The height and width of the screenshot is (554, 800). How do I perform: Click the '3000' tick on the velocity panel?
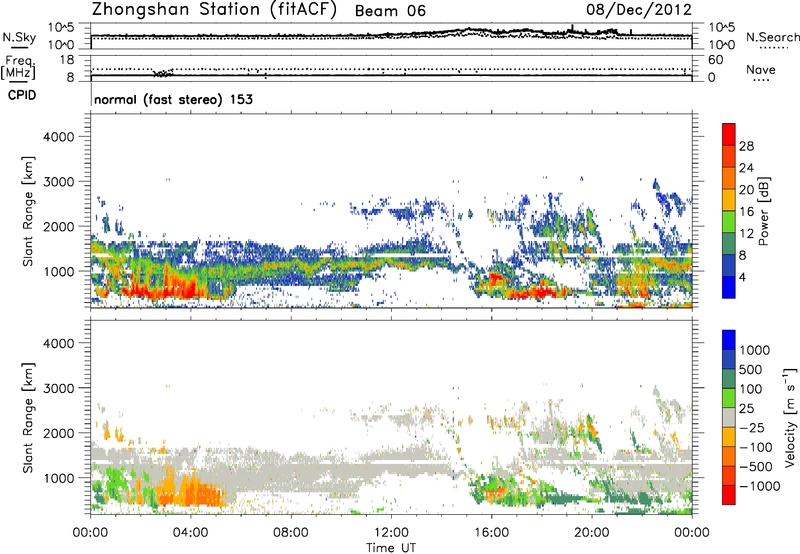[58, 388]
